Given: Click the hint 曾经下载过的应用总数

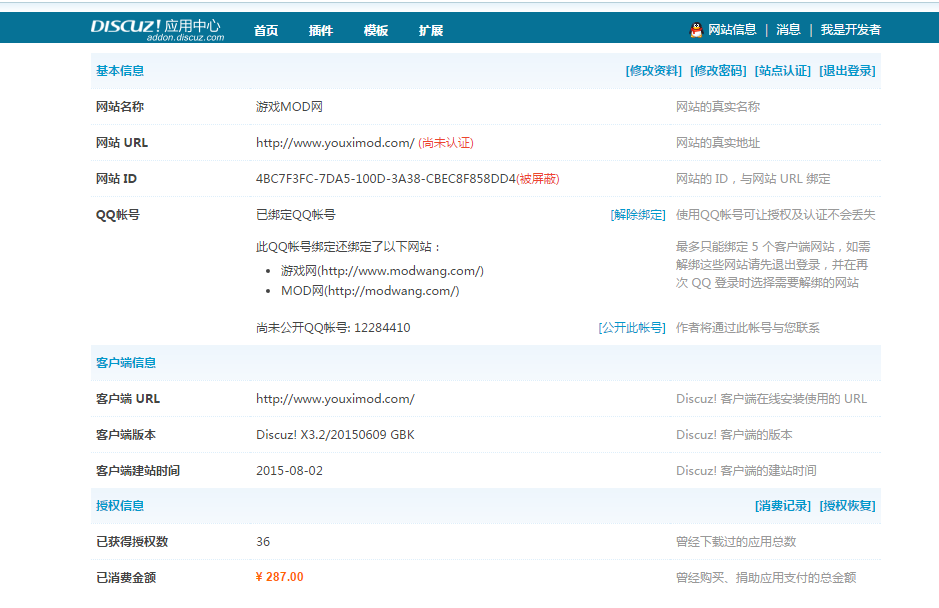Looking at the screenshot, I should point(736,542).
